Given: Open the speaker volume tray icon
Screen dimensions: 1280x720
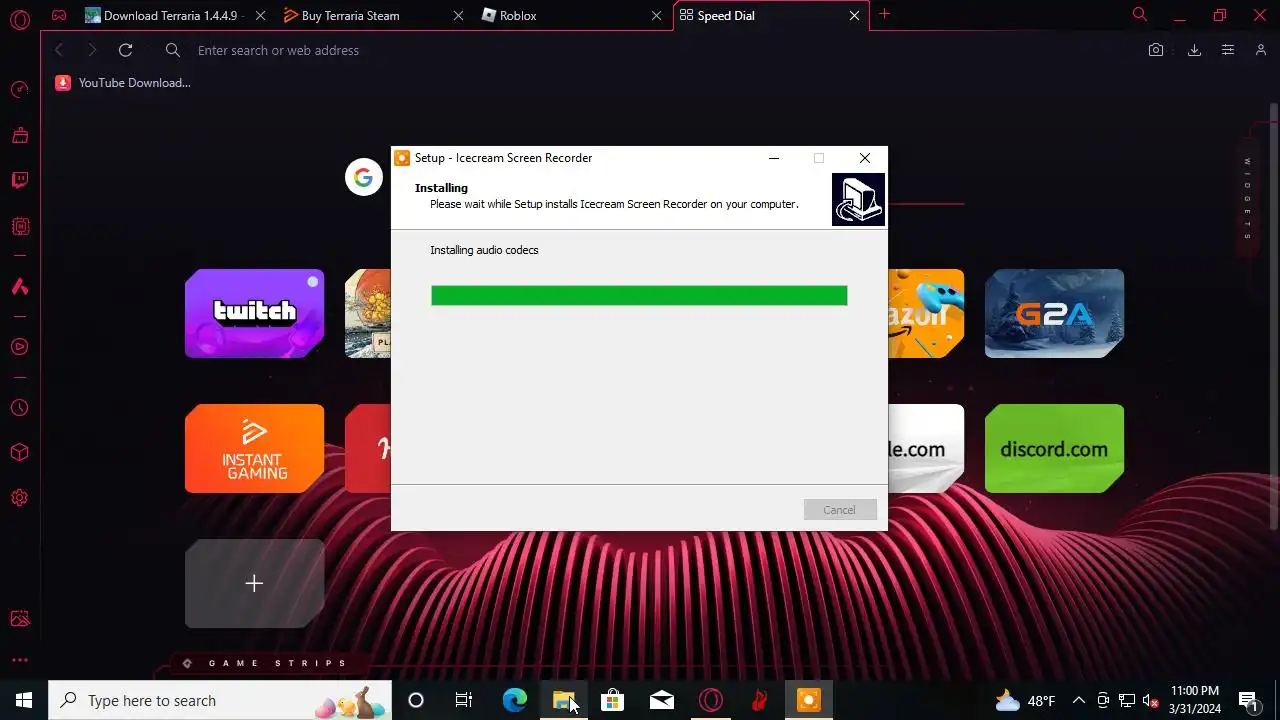Looking at the screenshot, I should pyautogui.click(x=1151, y=700).
